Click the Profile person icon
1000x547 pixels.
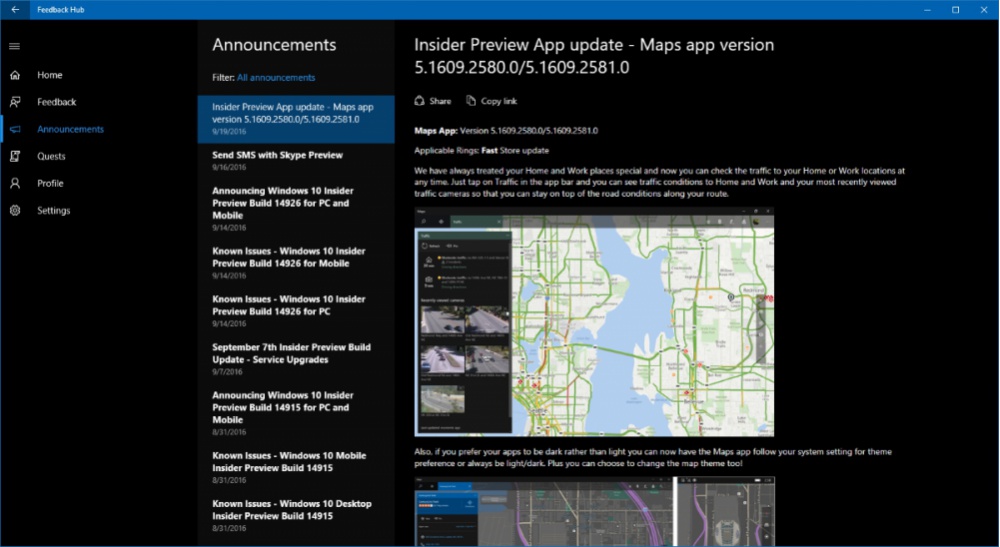pyautogui.click(x=15, y=184)
